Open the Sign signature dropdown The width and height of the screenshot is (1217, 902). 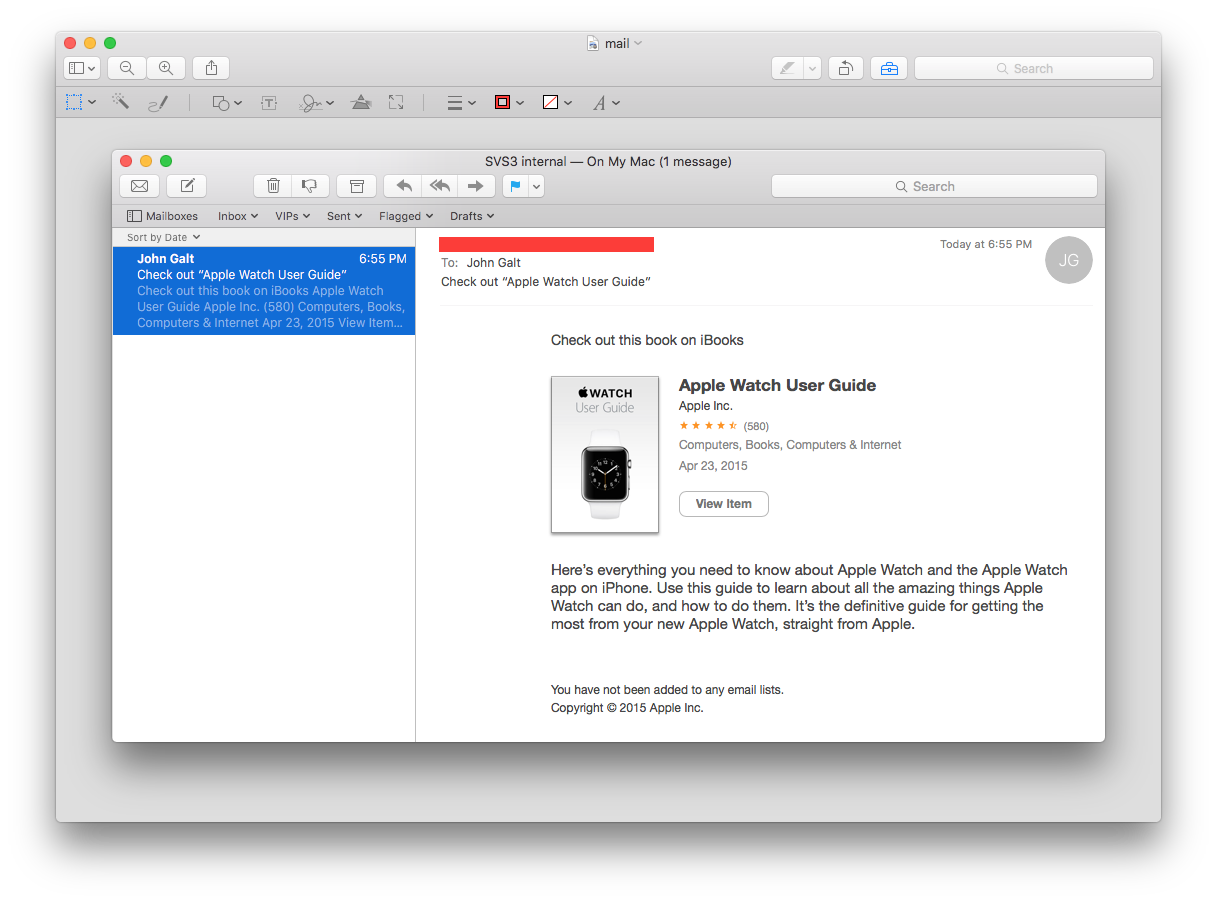[317, 102]
